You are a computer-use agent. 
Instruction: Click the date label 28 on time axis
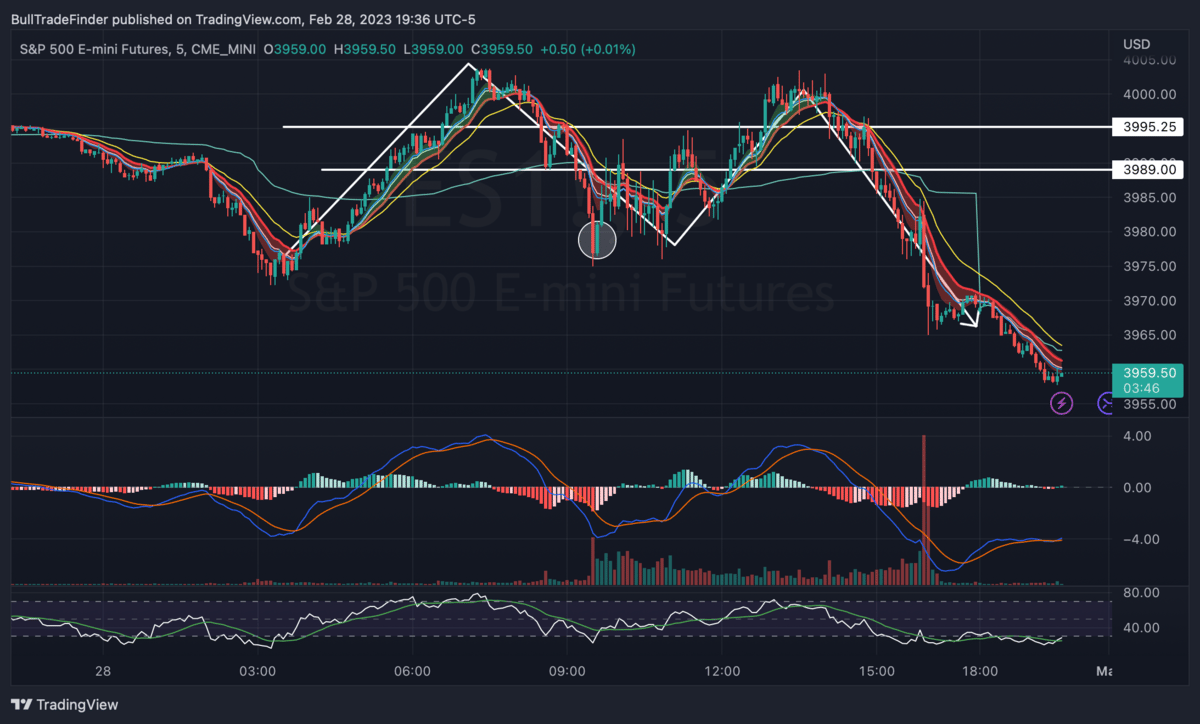click(x=103, y=671)
